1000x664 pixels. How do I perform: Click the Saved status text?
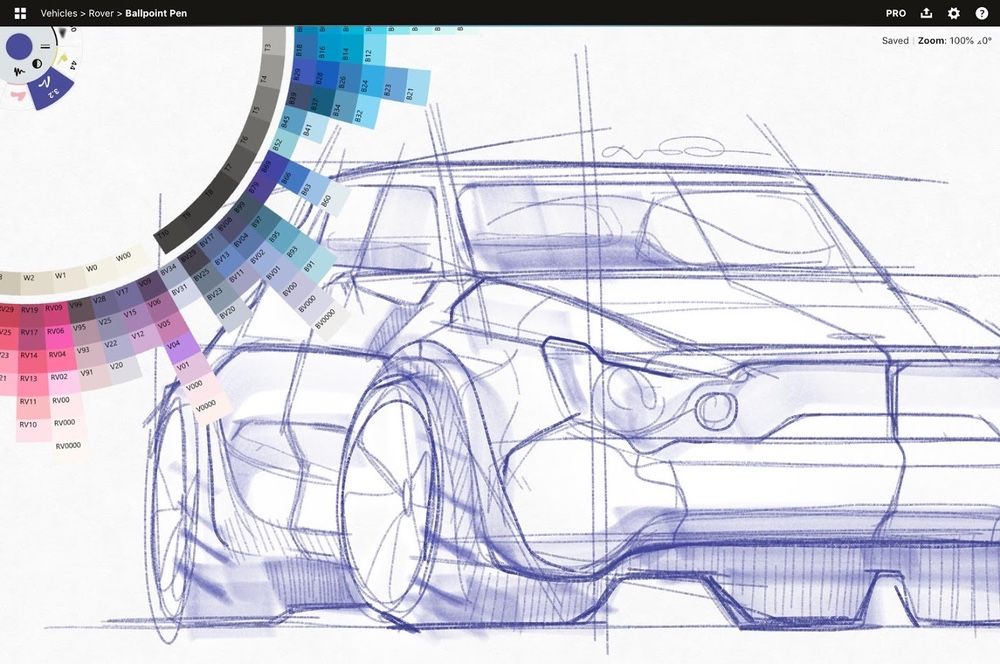(x=895, y=40)
